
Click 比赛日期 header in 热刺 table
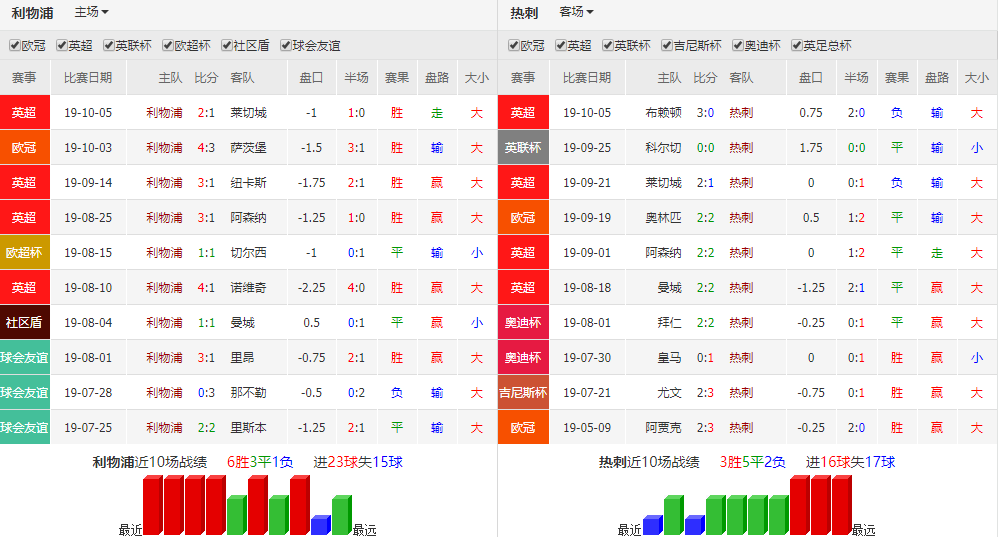[x=587, y=78]
